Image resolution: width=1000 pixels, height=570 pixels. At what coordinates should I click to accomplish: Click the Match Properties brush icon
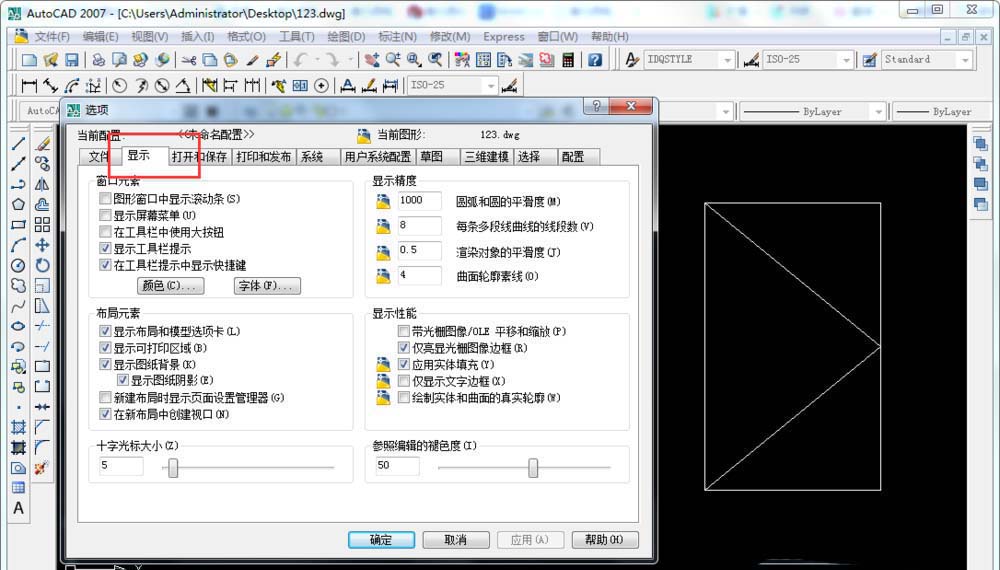pyautogui.click(x=252, y=60)
